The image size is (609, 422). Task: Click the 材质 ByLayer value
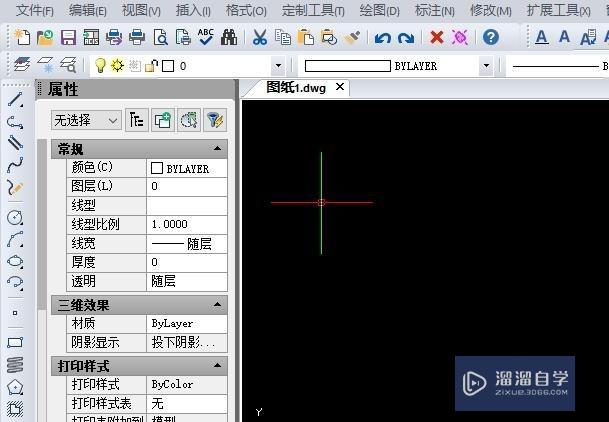click(187, 323)
